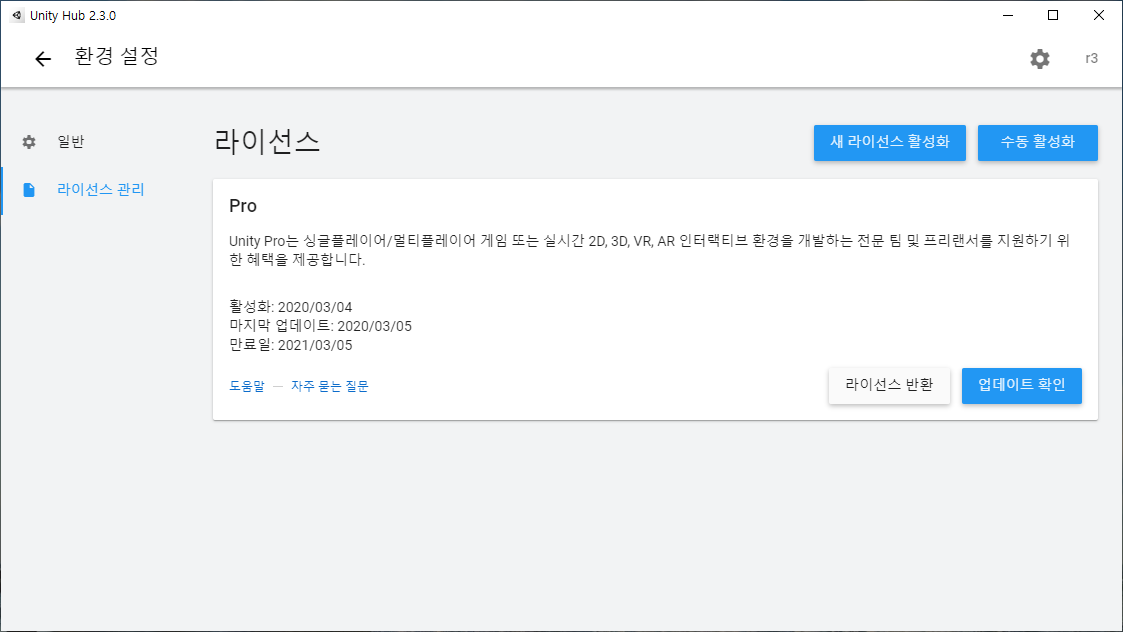Check for updates via 업데이트 확인
The image size is (1123, 632).
coord(1021,386)
